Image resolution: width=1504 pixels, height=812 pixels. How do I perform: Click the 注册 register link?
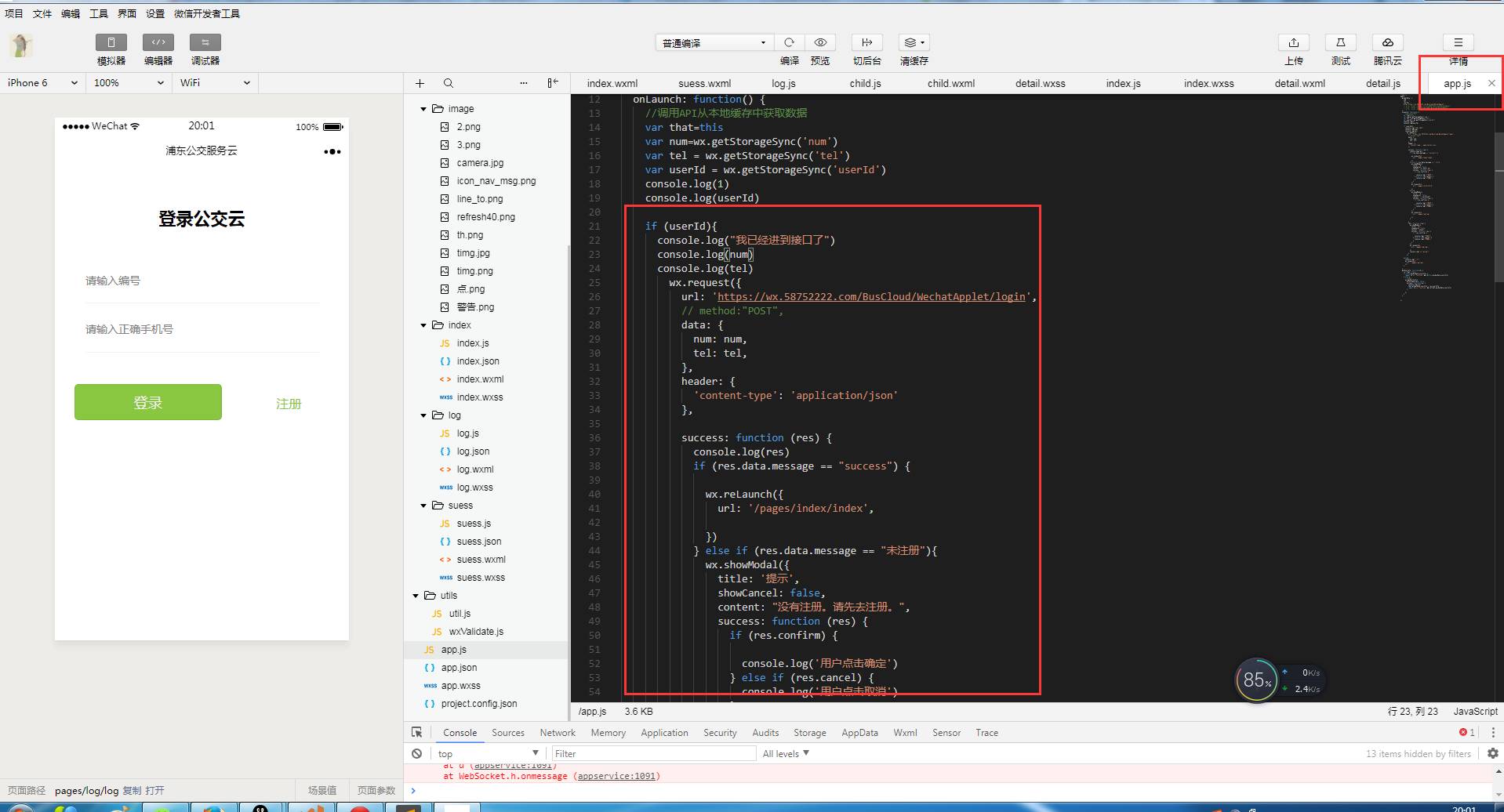(288, 404)
